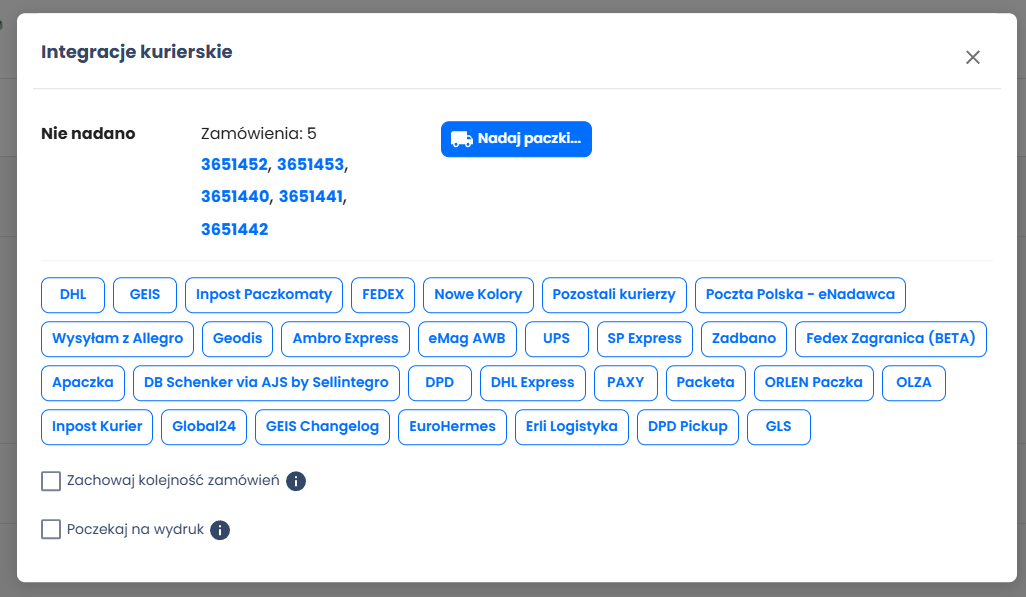Select GEIS Changelog option
1026x597 pixels.
pyautogui.click(x=323, y=427)
